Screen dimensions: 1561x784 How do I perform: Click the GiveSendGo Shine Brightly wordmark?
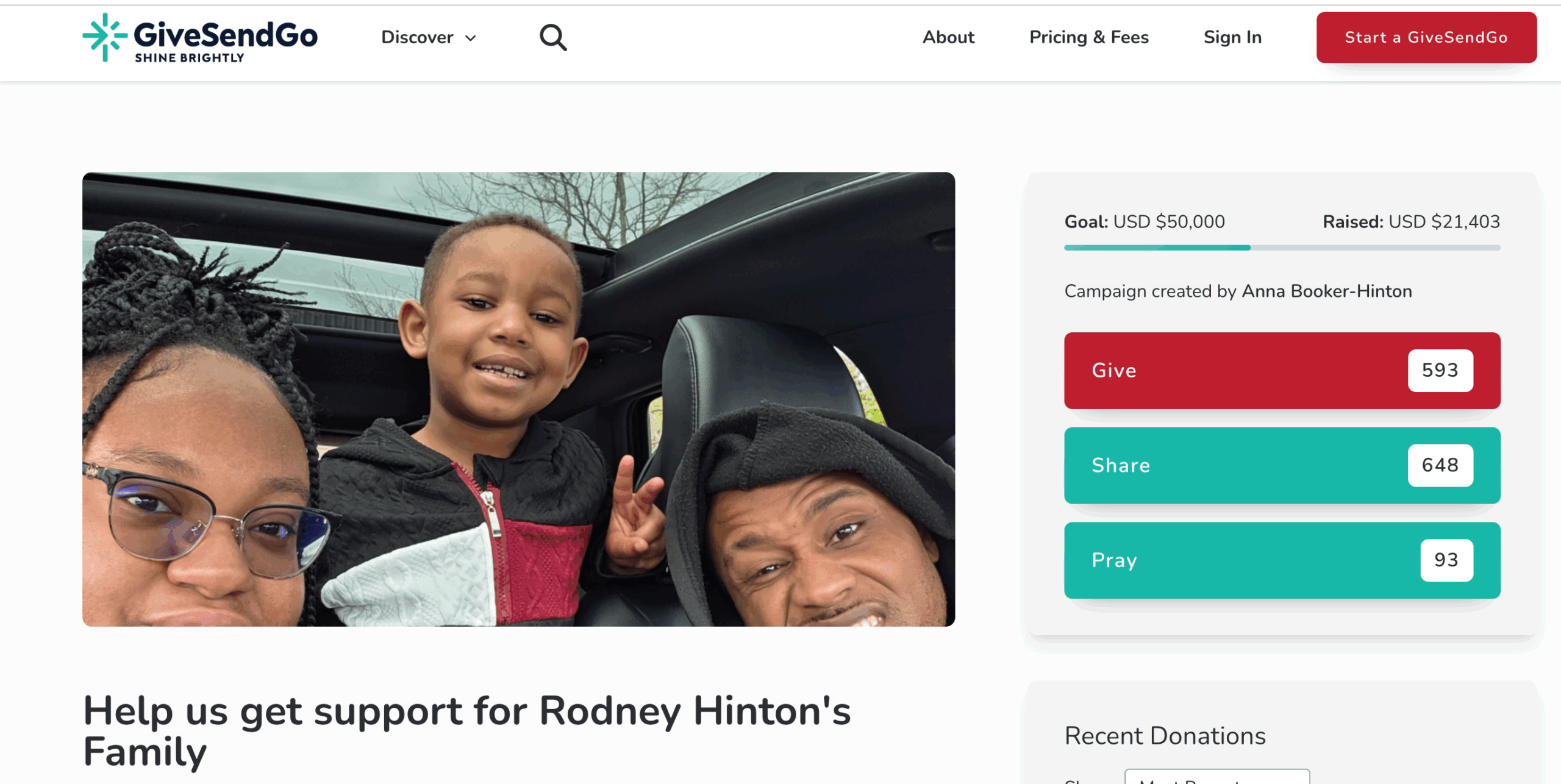(x=225, y=40)
